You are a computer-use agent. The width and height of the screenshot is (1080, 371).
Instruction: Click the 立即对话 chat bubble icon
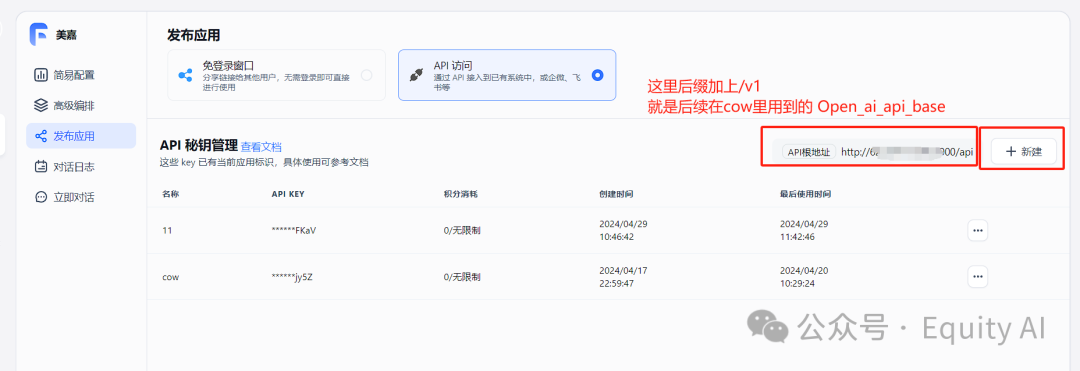click(x=41, y=197)
